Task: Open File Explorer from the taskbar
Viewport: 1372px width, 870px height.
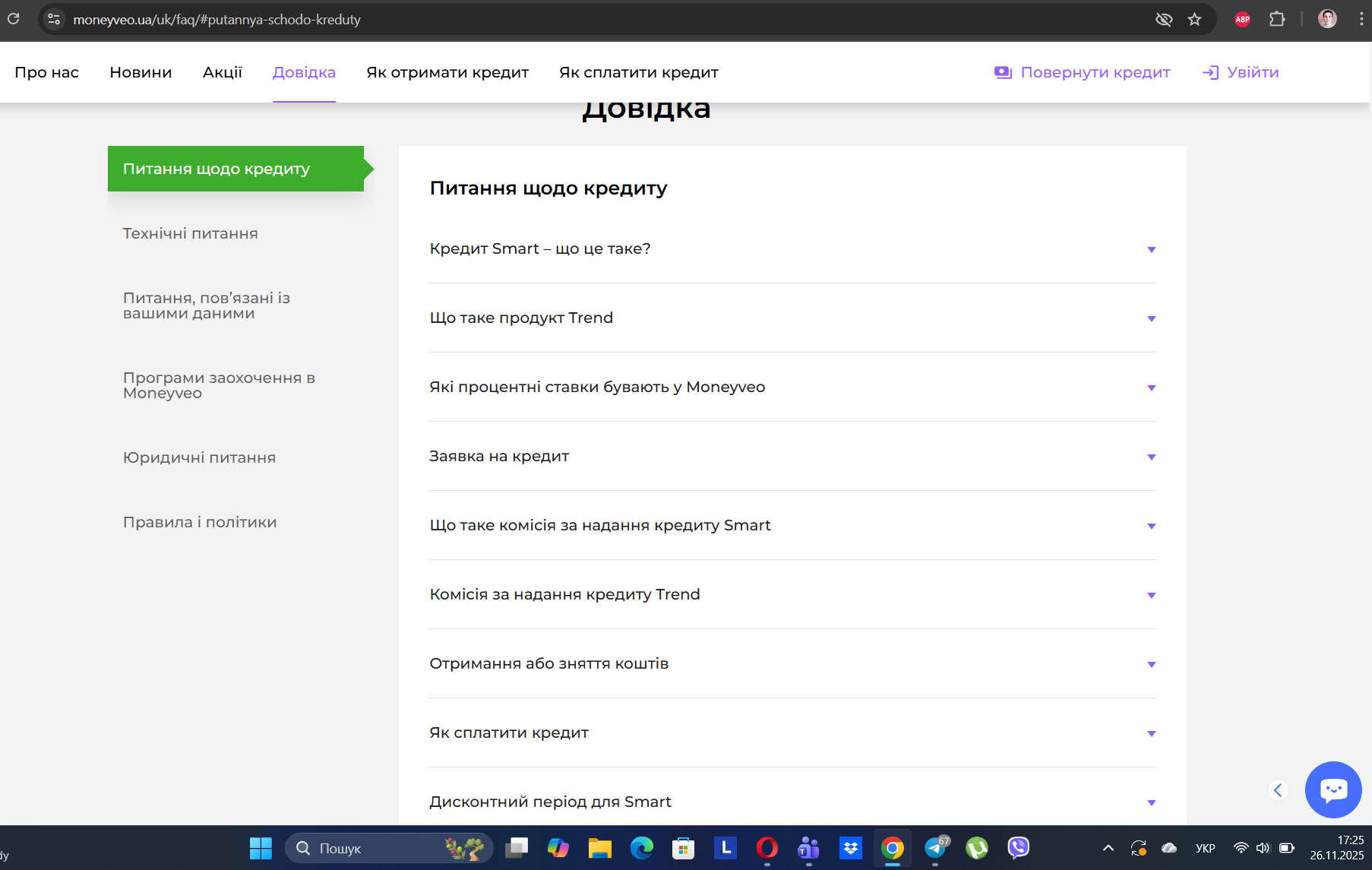Action: 600,848
